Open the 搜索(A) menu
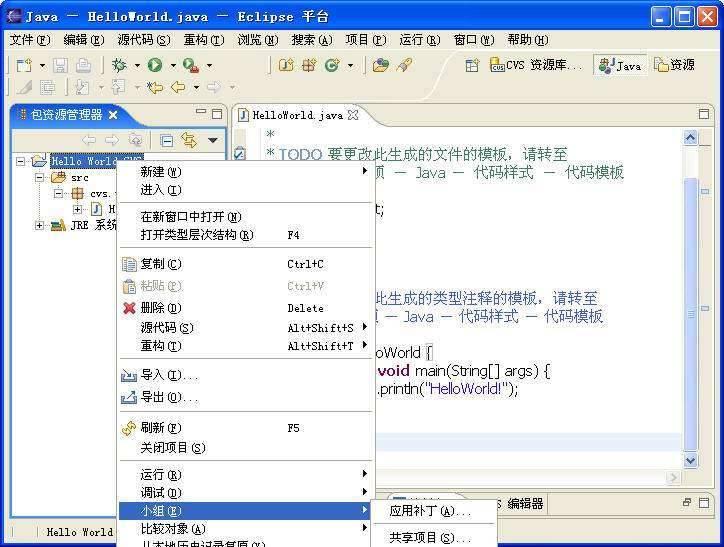Viewport: 724px width, 547px height. point(312,40)
